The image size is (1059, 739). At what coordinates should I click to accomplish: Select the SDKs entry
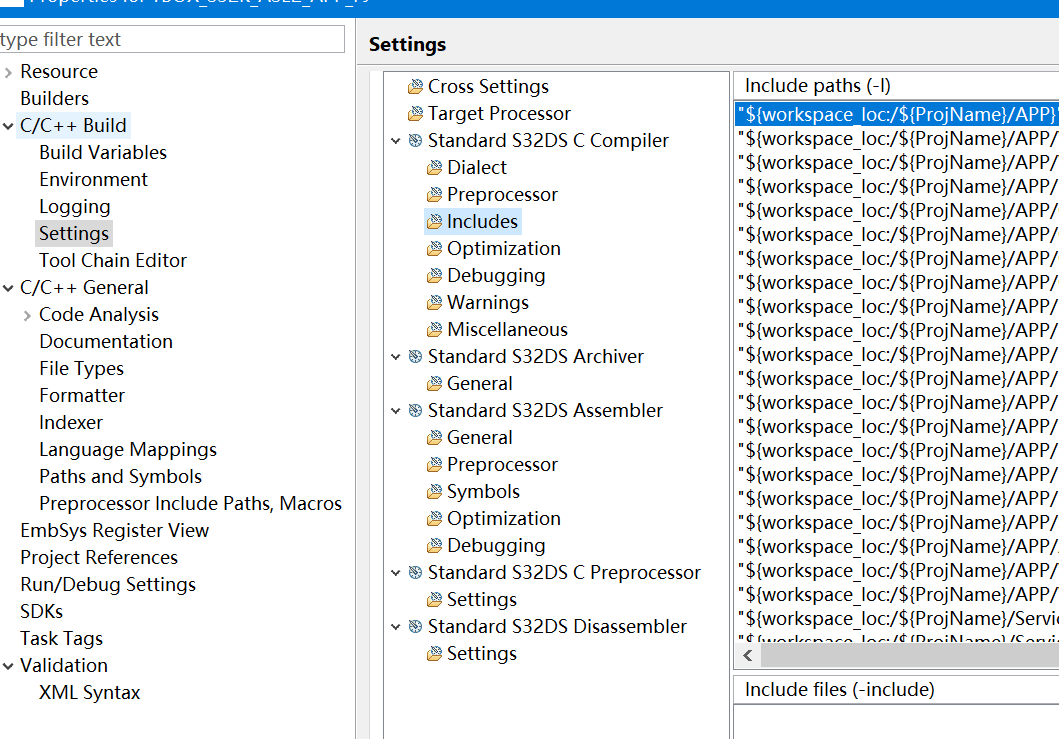click(41, 612)
